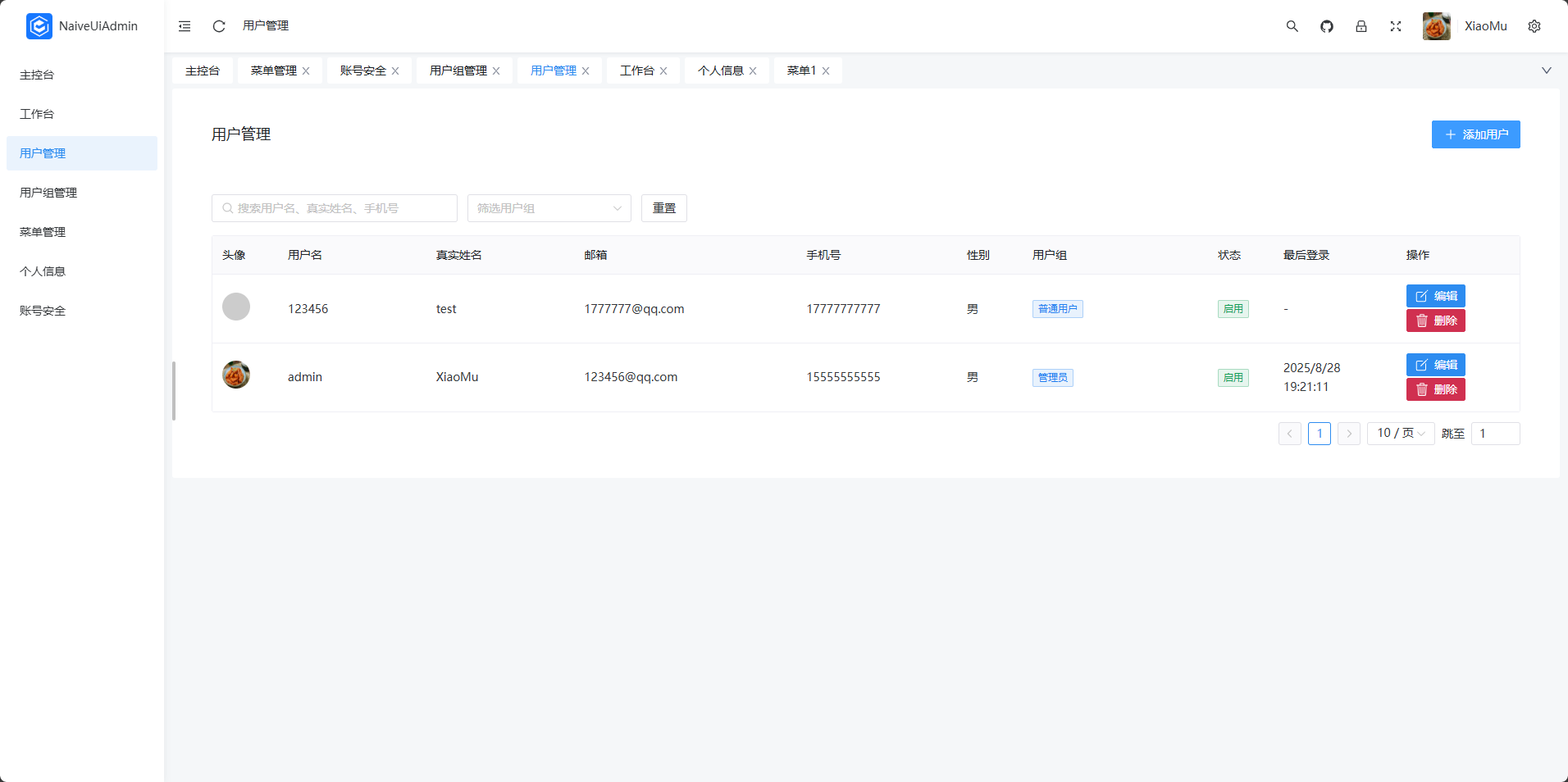Click the 管理员 user group tag
The image size is (1568, 782).
point(1052,377)
